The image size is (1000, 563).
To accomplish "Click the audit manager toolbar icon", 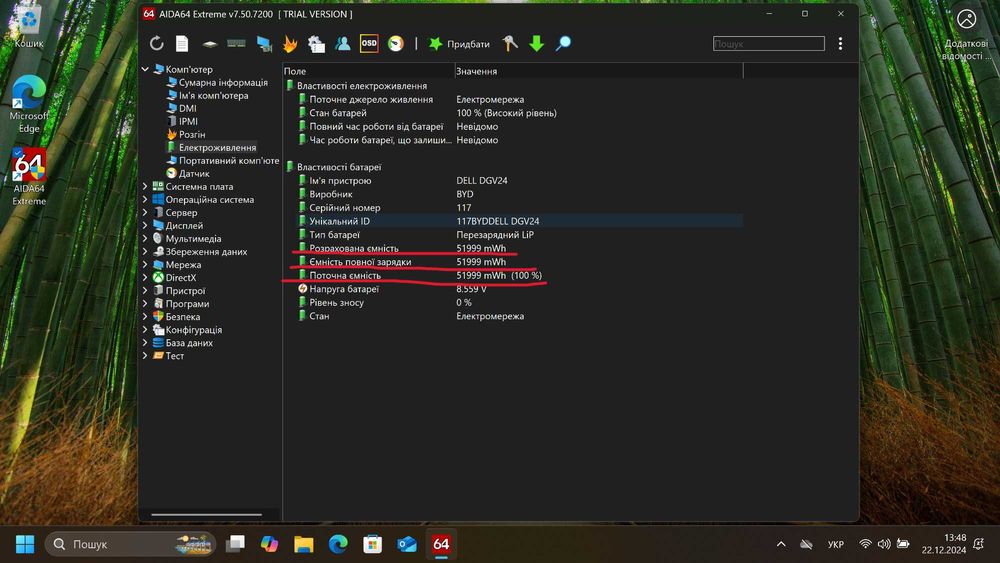I will coord(316,43).
